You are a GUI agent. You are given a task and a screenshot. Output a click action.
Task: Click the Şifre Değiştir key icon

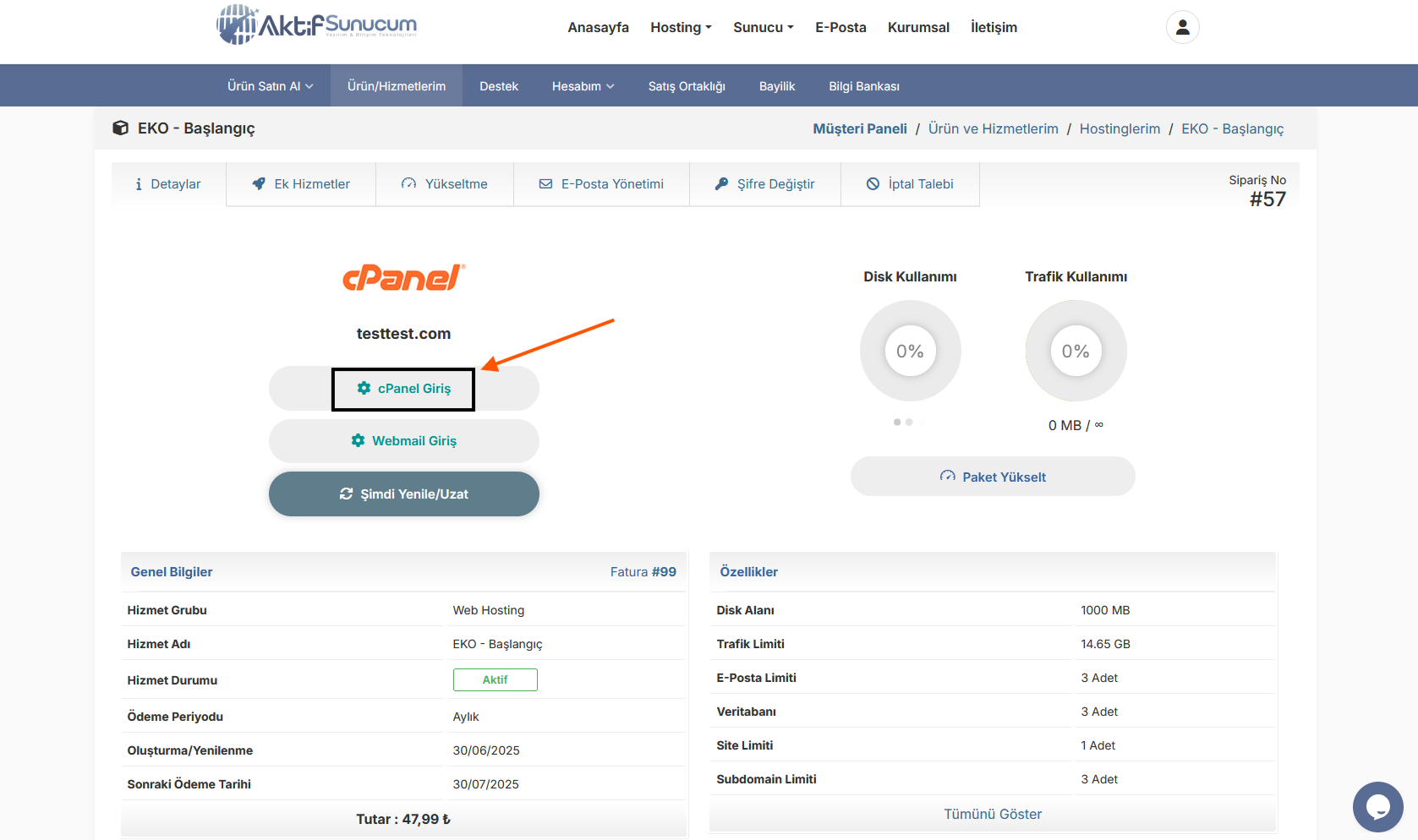pyautogui.click(x=721, y=183)
